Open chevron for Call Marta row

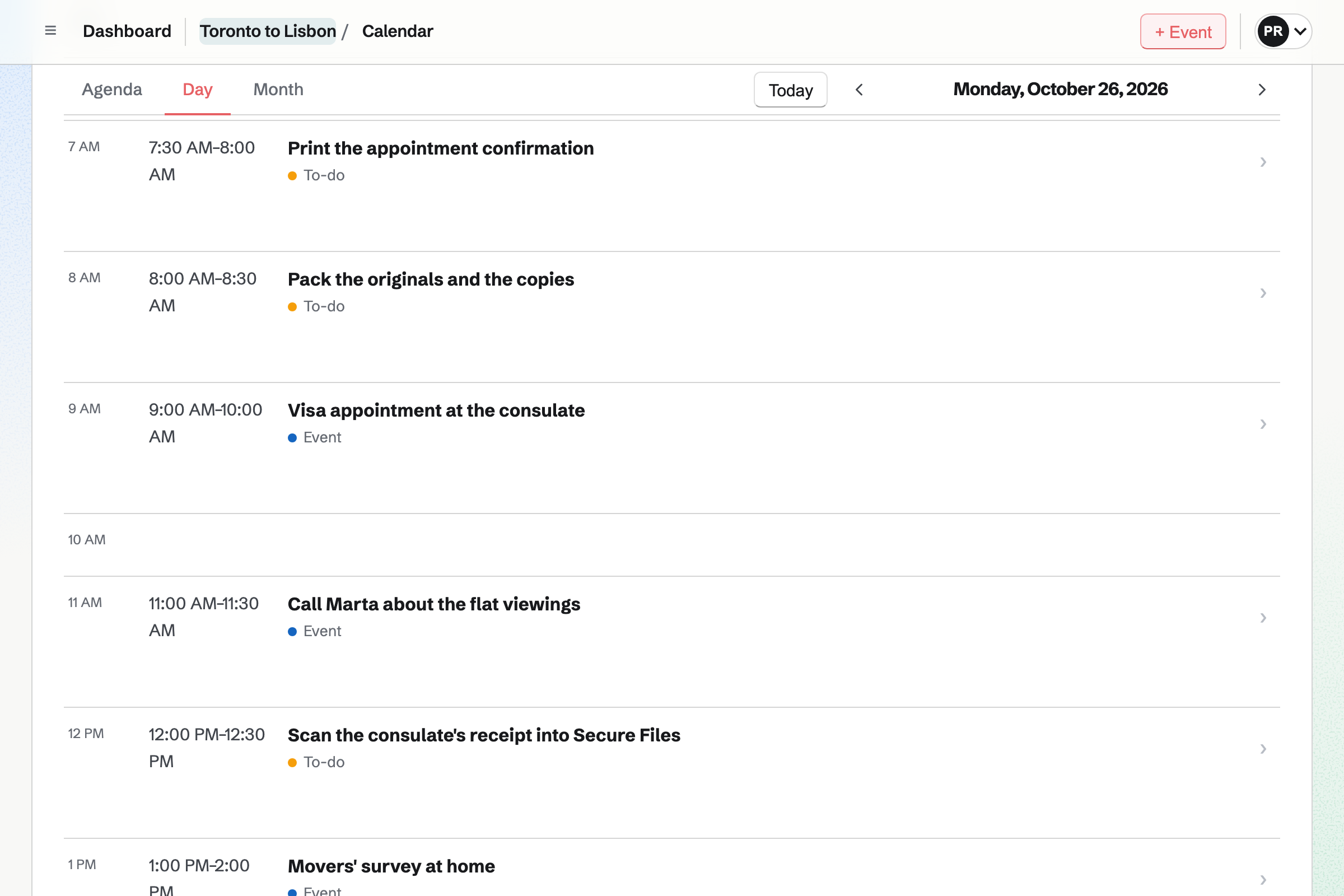(1263, 618)
